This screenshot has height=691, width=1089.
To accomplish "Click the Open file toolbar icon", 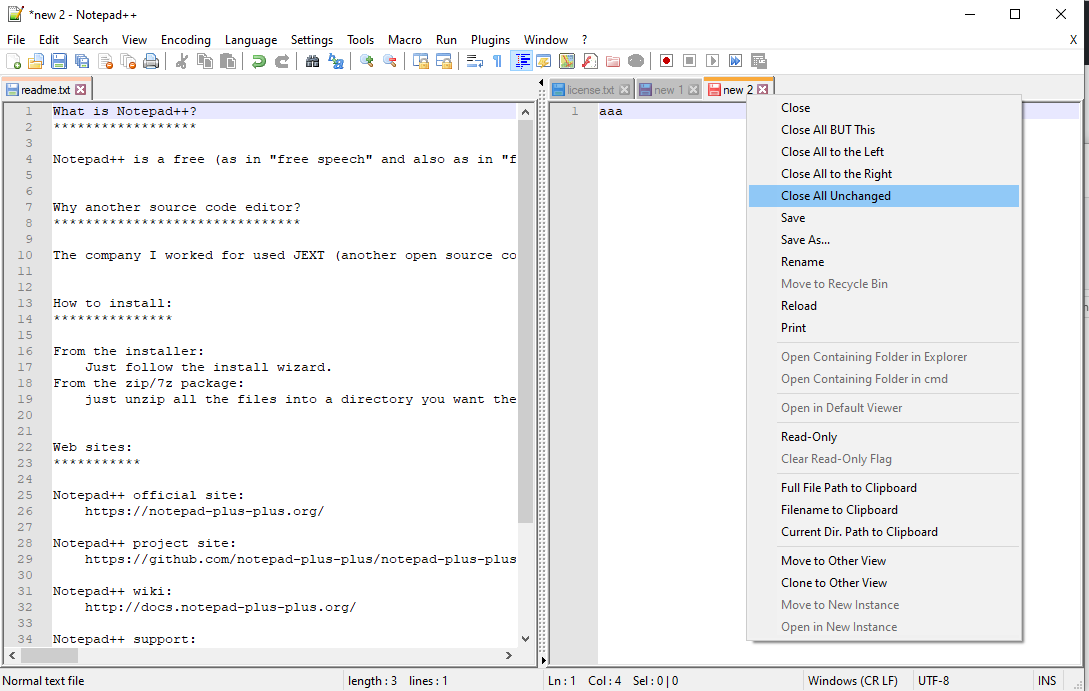I will point(35,61).
